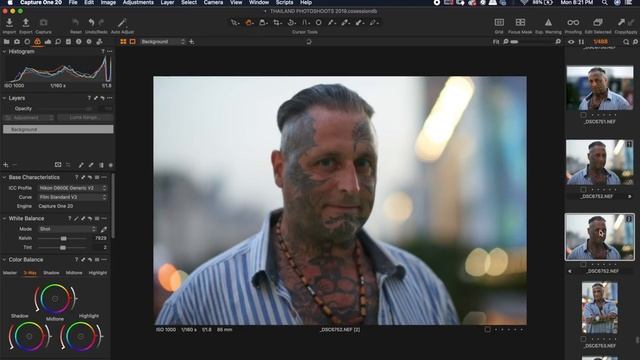Tick the color tag box below the viewer
The width and height of the screenshot is (640, 360).
point(487,329)
